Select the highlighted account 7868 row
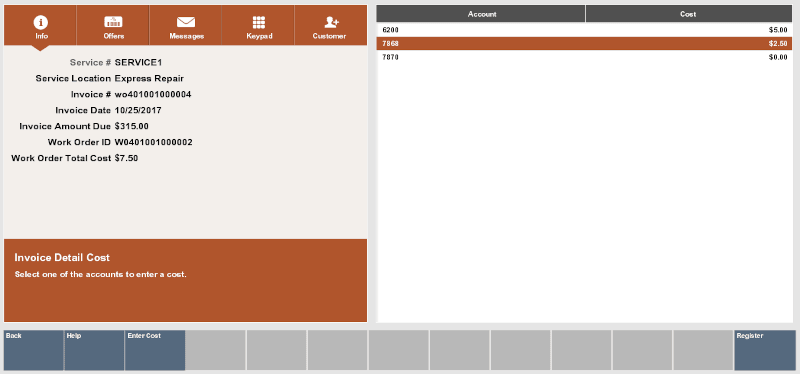Viewport: 800px width, 374px height. click(584, 43)
